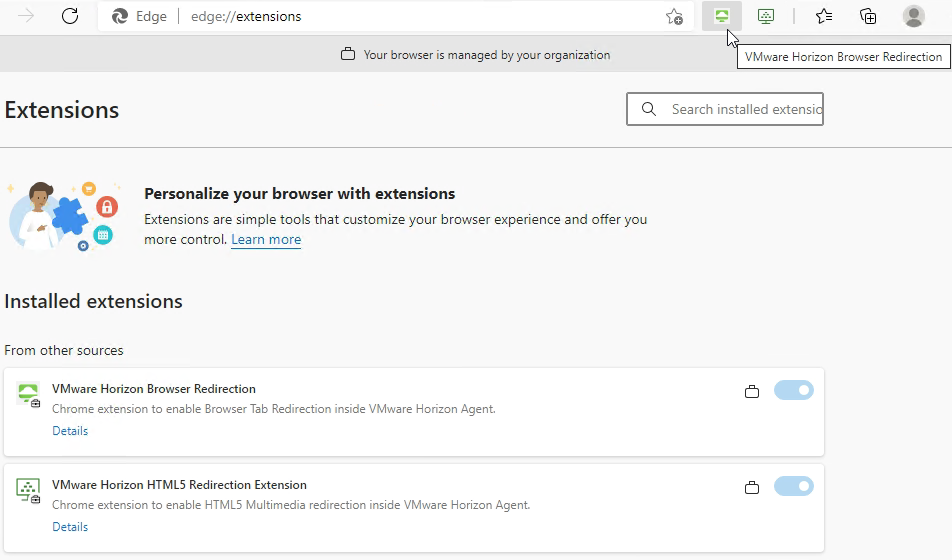Click the briefcase icon for Browser Redirection
The height and width of the screenshot is (560, 952).
point(752,392)
